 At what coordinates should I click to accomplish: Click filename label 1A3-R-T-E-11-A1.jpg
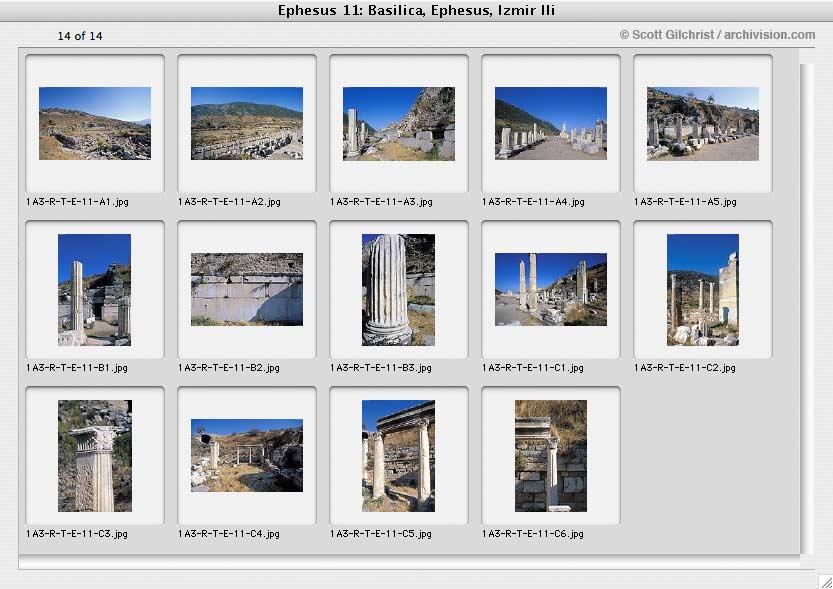pyautogui.click(x=77, y=202)
